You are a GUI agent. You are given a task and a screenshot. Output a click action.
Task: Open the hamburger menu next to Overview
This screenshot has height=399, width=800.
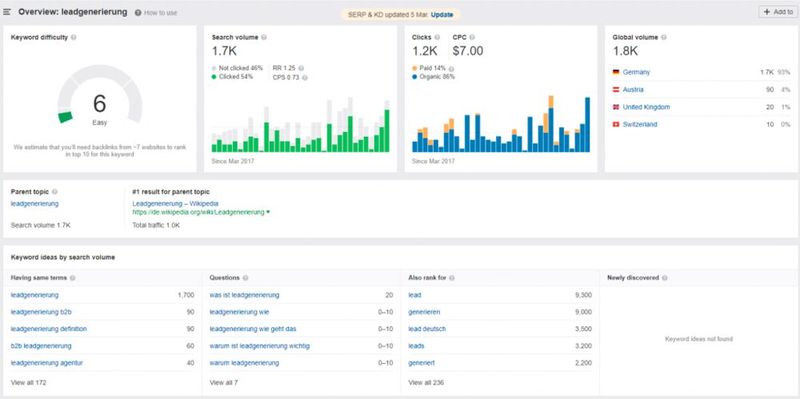(x=7, y=12)
